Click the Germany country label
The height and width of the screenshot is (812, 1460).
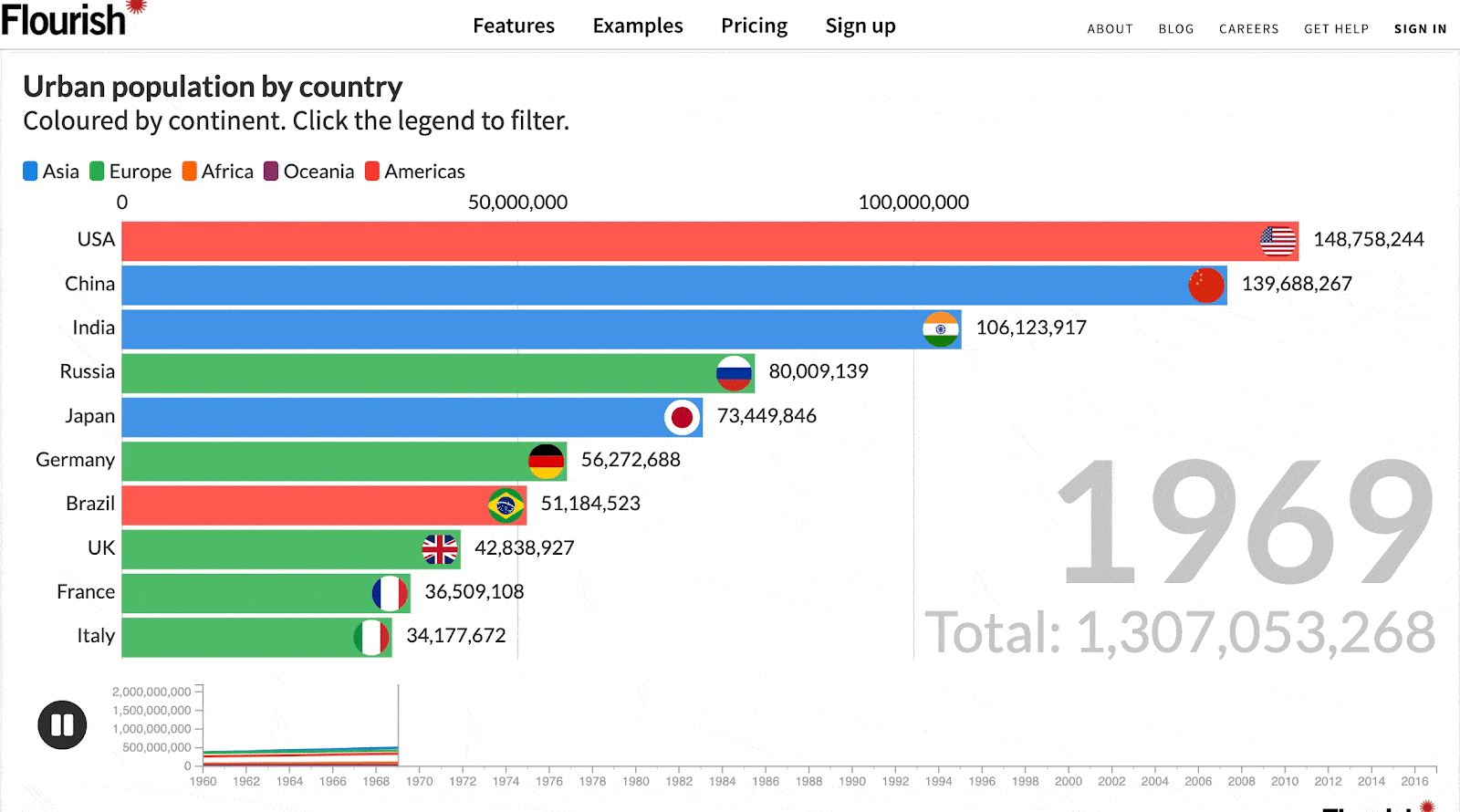click(x=75, y=460)
